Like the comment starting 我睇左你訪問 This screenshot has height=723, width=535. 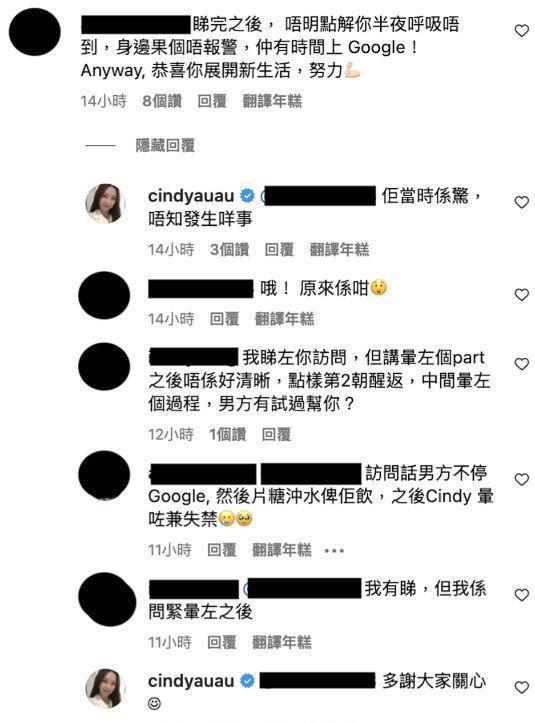pos(521,364)
